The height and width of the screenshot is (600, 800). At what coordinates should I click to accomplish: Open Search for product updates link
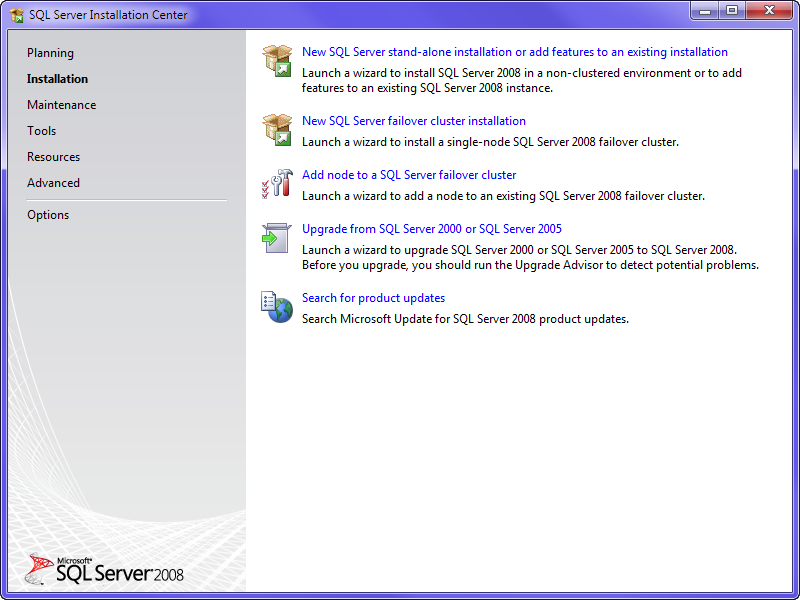(x=373, y=297)
